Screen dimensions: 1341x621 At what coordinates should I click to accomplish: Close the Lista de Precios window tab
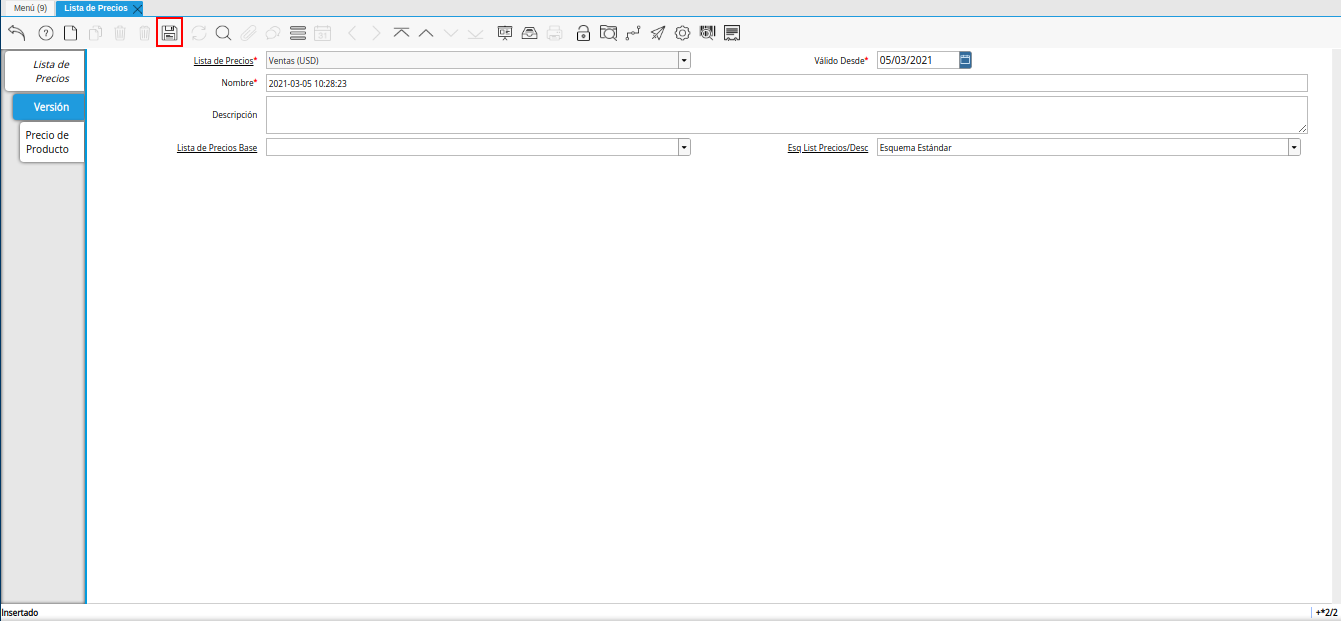coord(137,8)
